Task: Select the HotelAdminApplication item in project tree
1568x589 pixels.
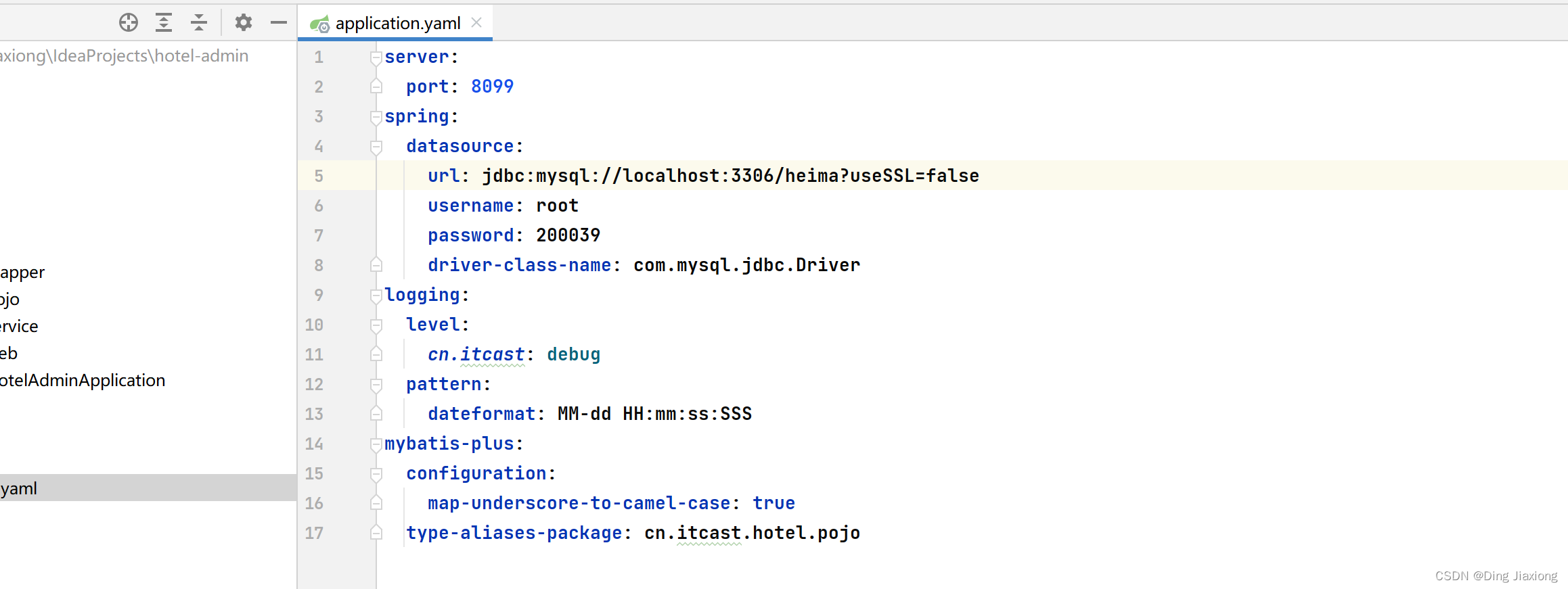Action: tap(83, 380)
